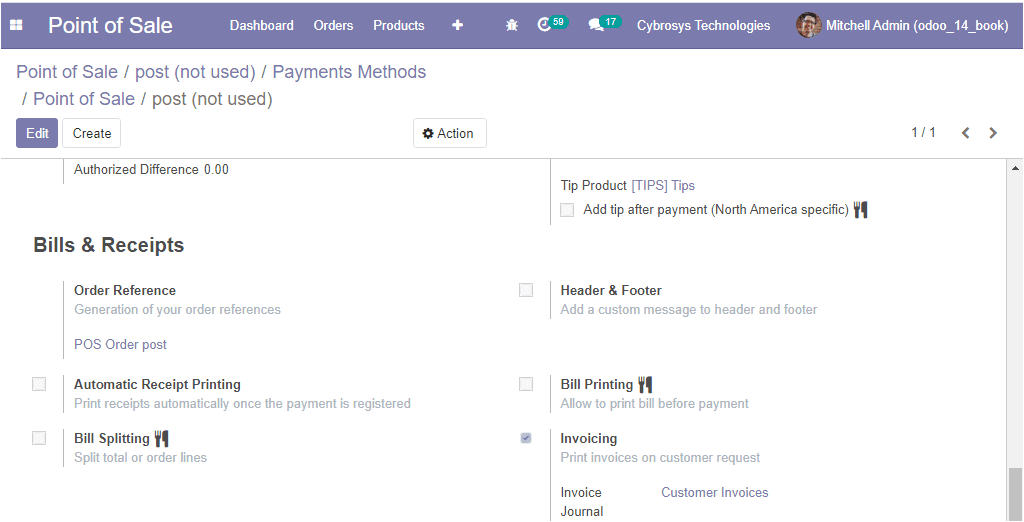This screenshot has width=1024, height=522.
Task: Click the Bills & Receipts heading
Action: tap(108, 245)
